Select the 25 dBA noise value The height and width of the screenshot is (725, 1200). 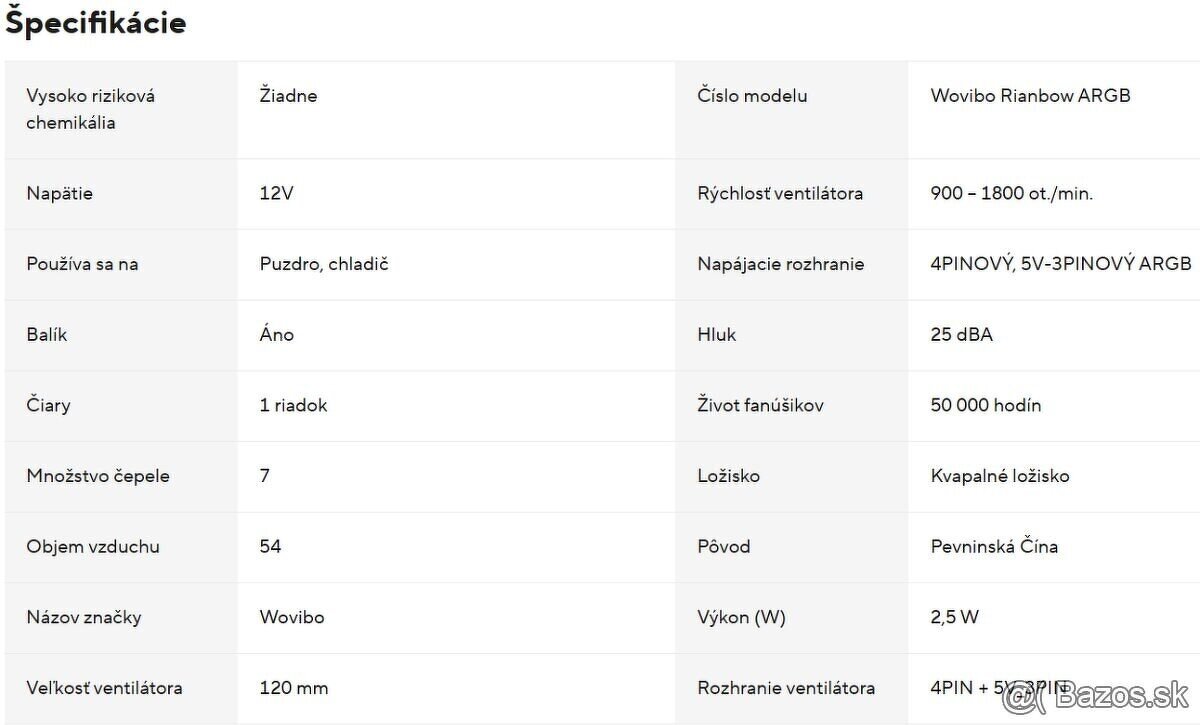[961, 335]
